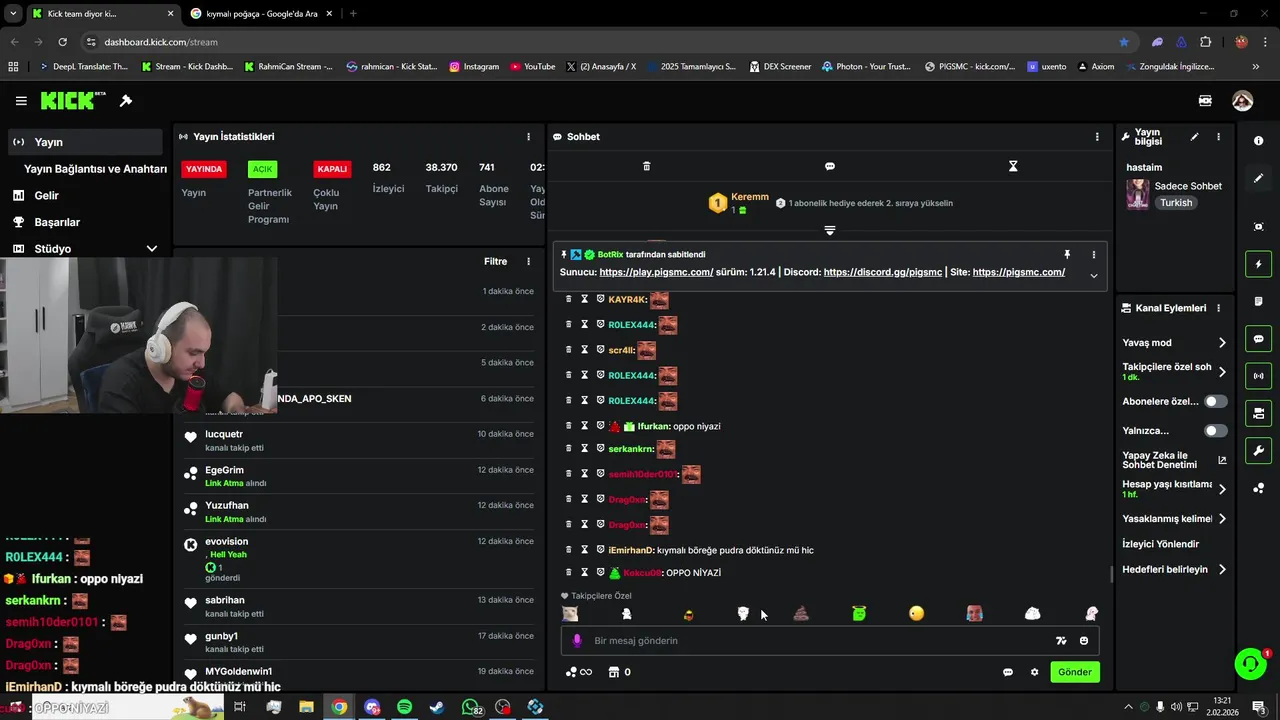Viewport: 1280px width, 720px height.
Task: Open the Yayın bilgisi three-dot menu
Action: pos(1218,137)
